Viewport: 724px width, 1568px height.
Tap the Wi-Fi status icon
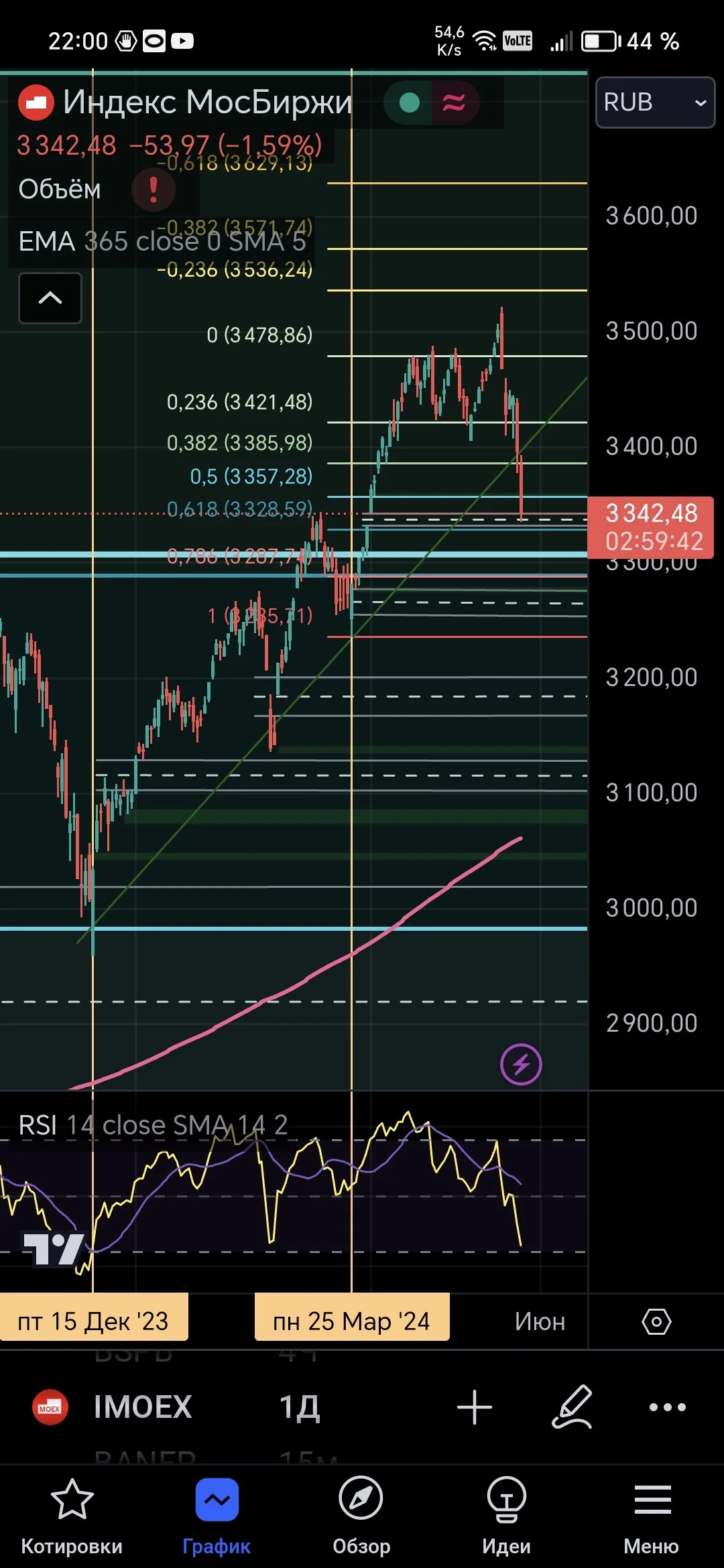click(485, 41)
